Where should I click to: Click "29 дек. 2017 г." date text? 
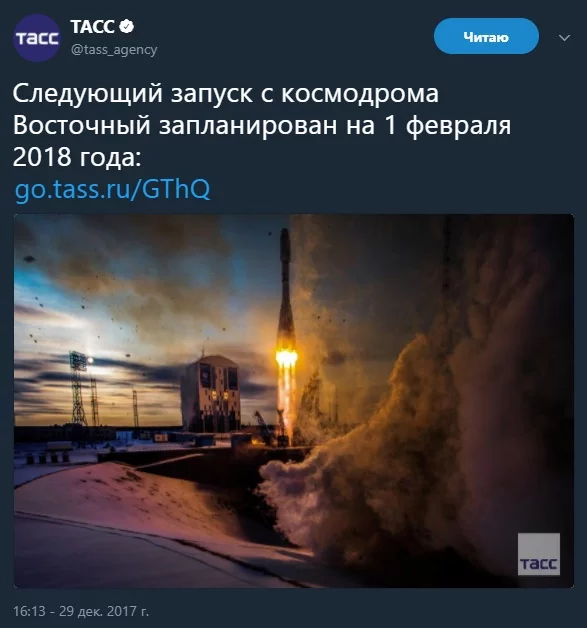(104, 611)
